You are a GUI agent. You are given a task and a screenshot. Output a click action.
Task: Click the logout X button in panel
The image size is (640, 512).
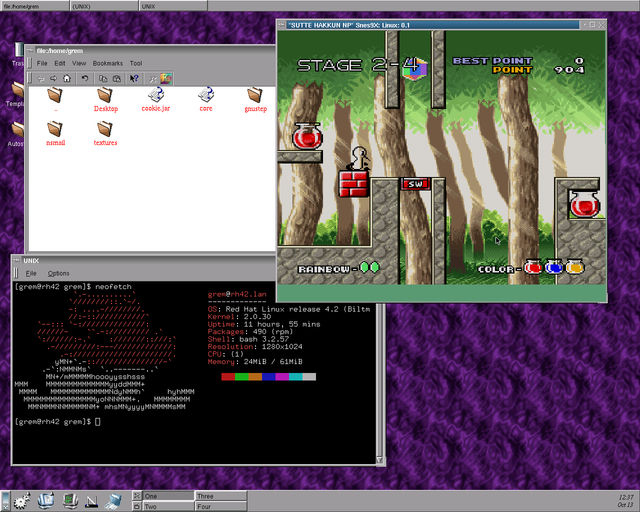[x=137, y=496]
